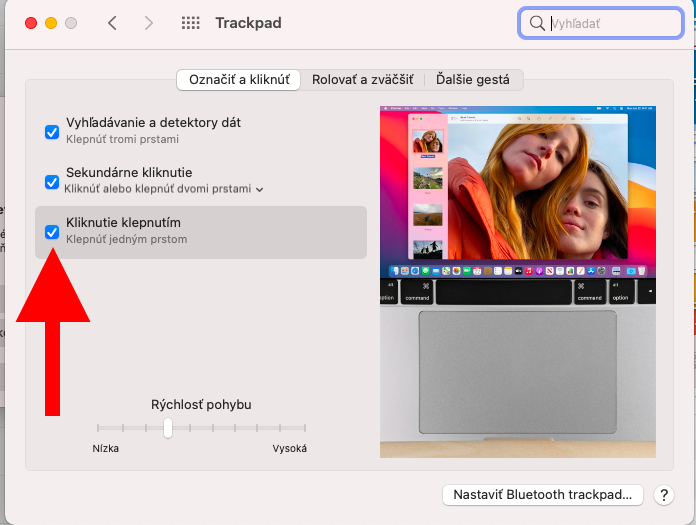The height and width of the screenshot is (525, 696).
Task: Open the show-all preferences grid icon
Action: tap(190, 23)
